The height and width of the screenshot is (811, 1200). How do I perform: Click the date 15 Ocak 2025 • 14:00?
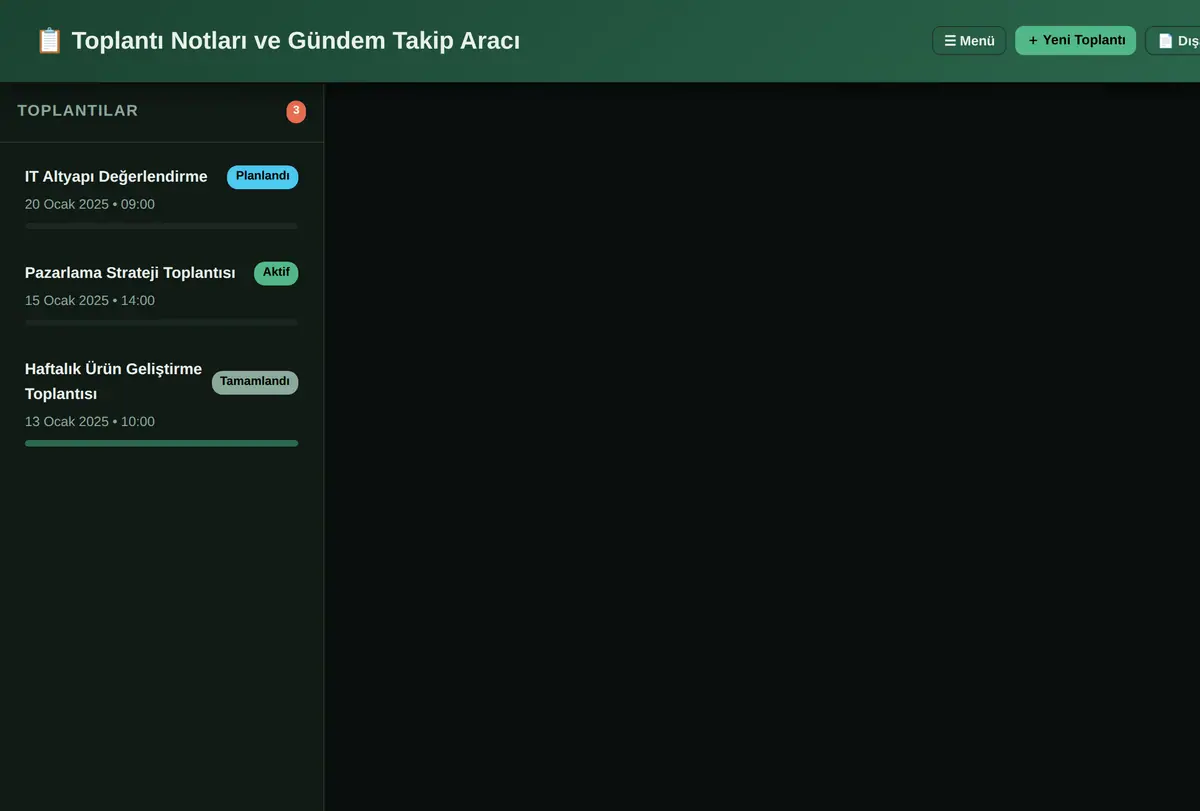90,300
